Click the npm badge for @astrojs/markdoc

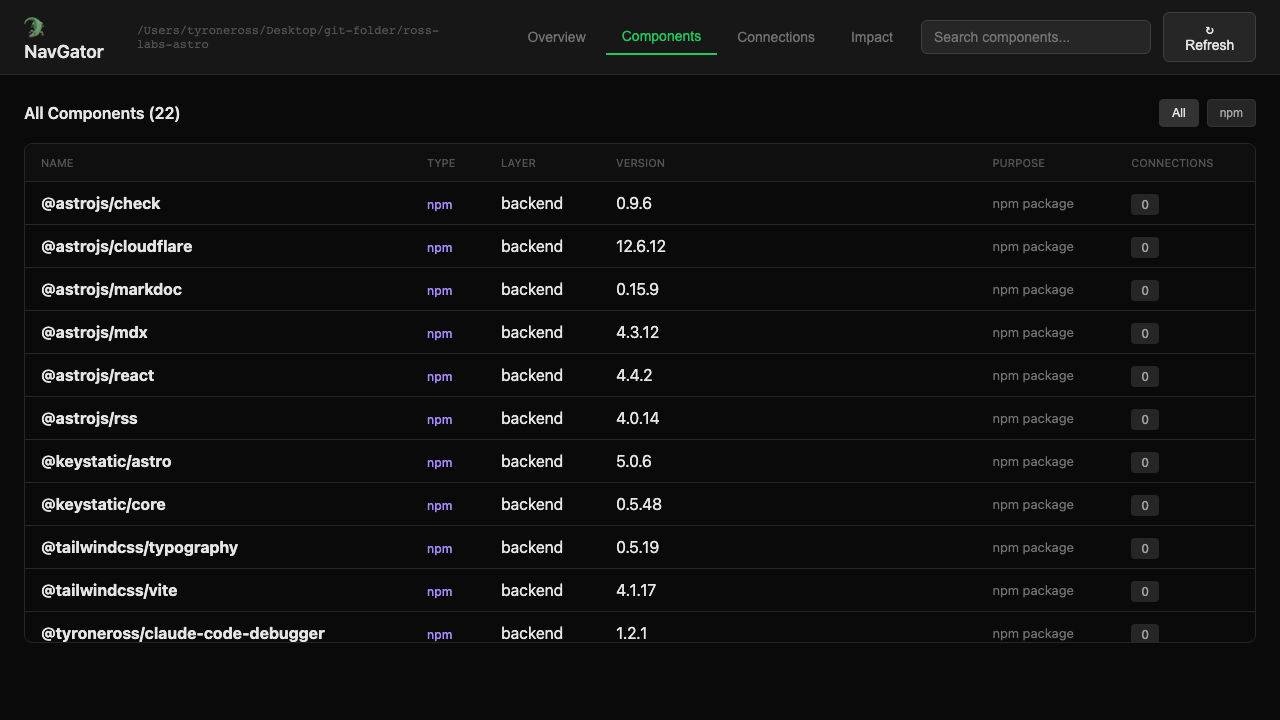pos(439,291)
